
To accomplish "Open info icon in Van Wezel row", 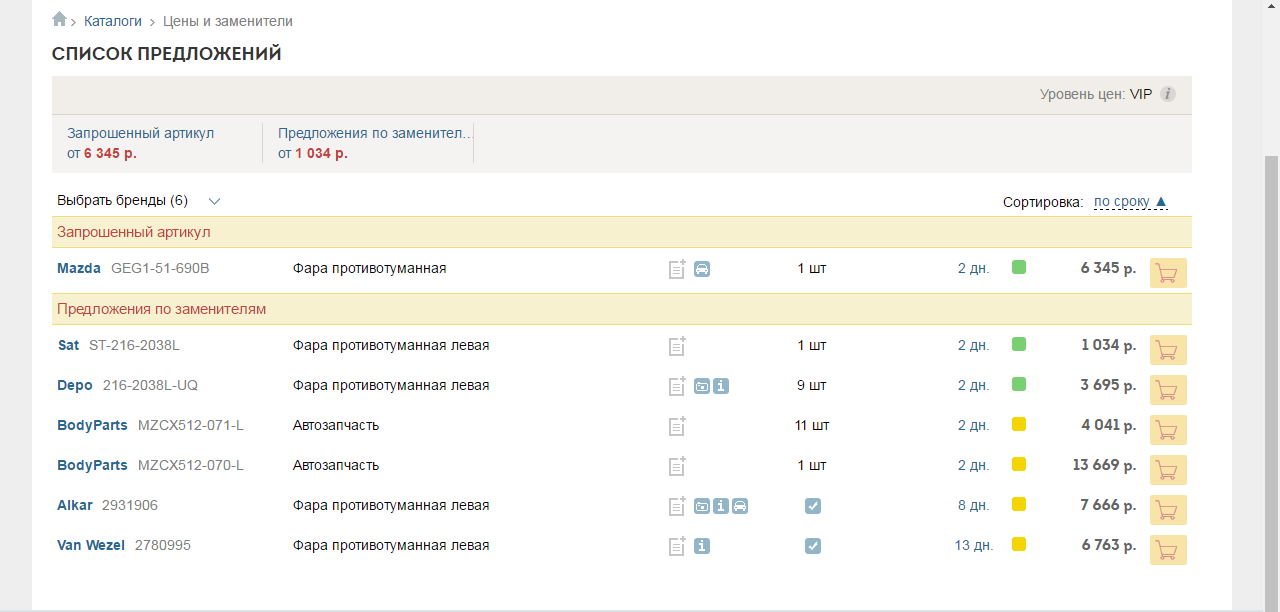I will pos(702,546).
